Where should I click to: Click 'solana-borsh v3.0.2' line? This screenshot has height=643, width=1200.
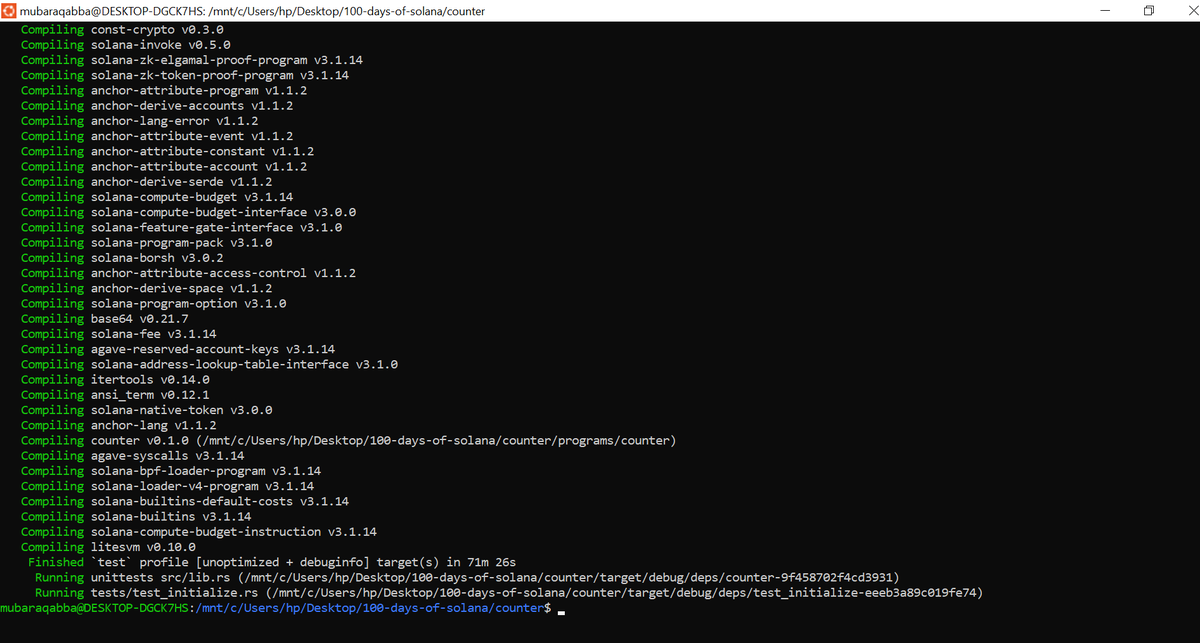122,258
